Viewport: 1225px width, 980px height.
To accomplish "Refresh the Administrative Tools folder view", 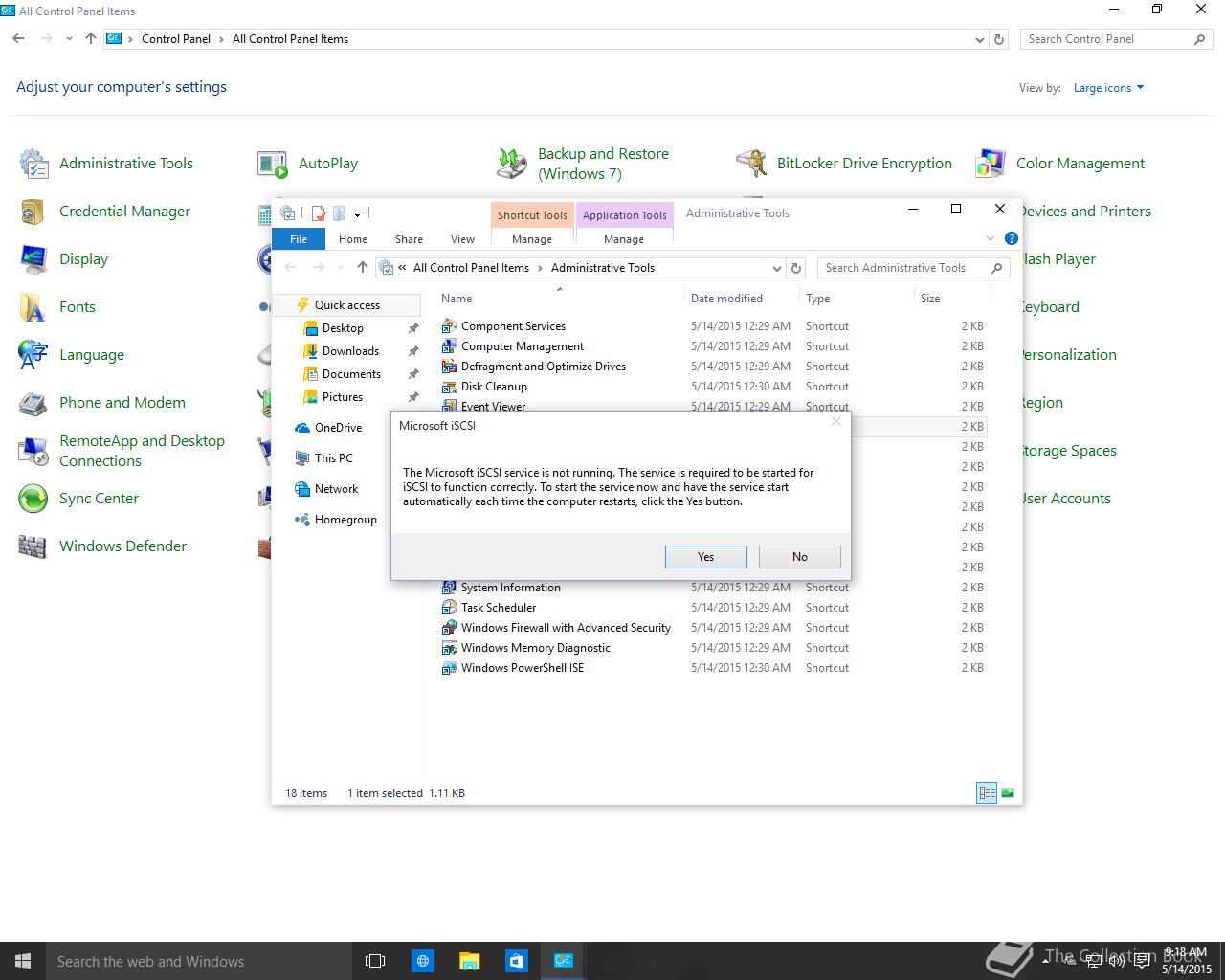I will point(796,269).
